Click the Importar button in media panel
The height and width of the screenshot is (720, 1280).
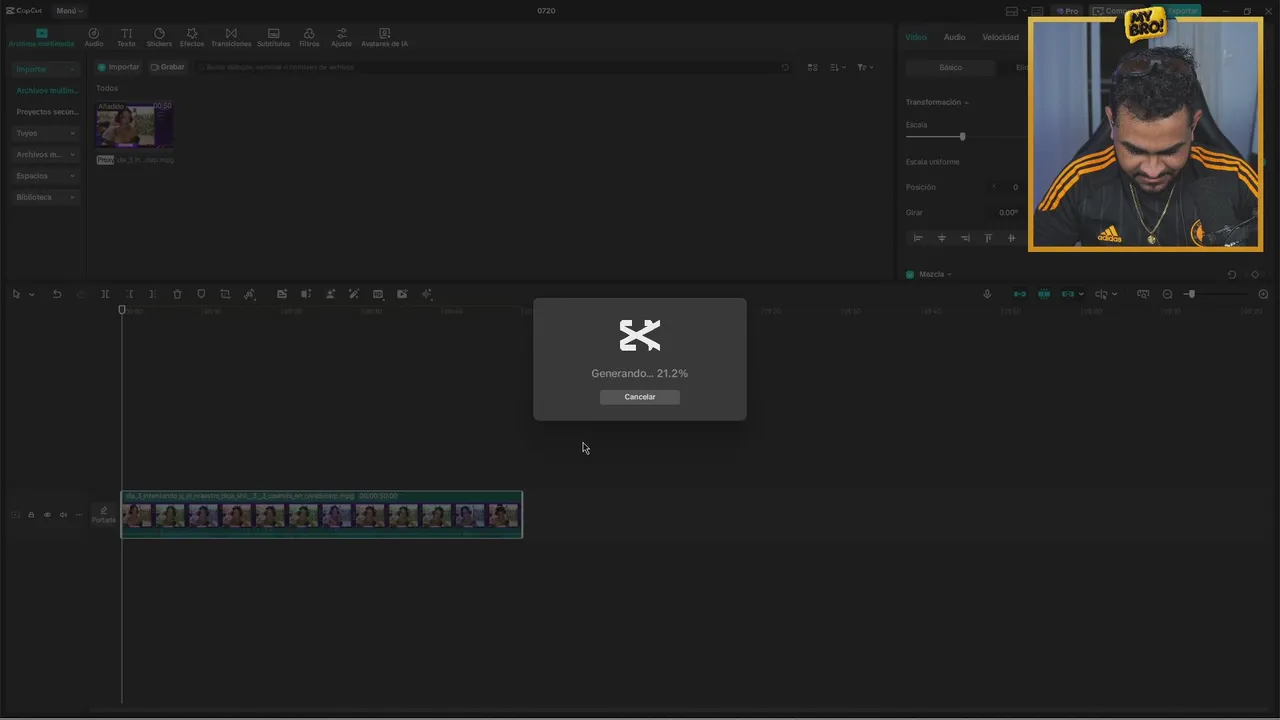(x=118, y=67)
